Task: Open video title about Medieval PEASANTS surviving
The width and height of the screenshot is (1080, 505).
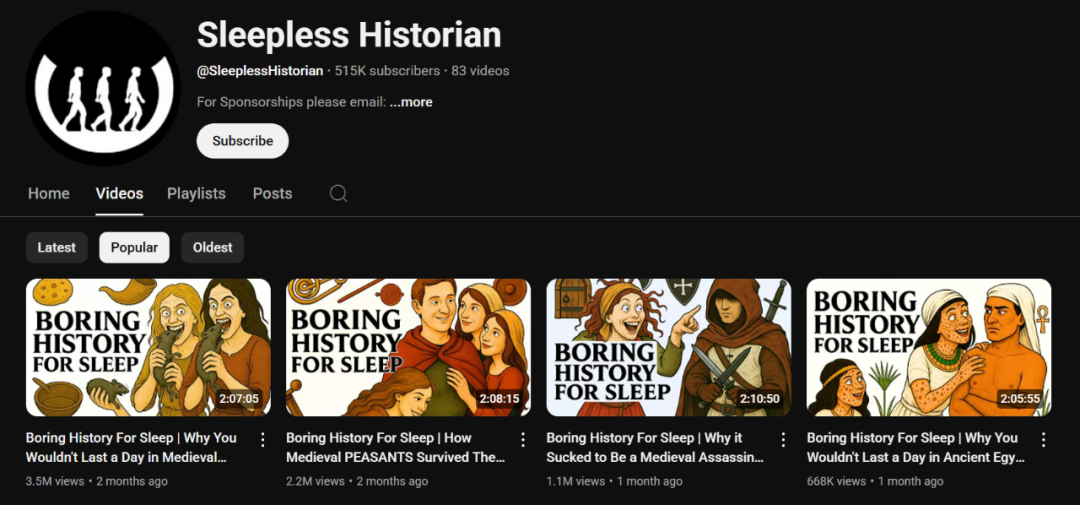Action: tap(395, 447)
